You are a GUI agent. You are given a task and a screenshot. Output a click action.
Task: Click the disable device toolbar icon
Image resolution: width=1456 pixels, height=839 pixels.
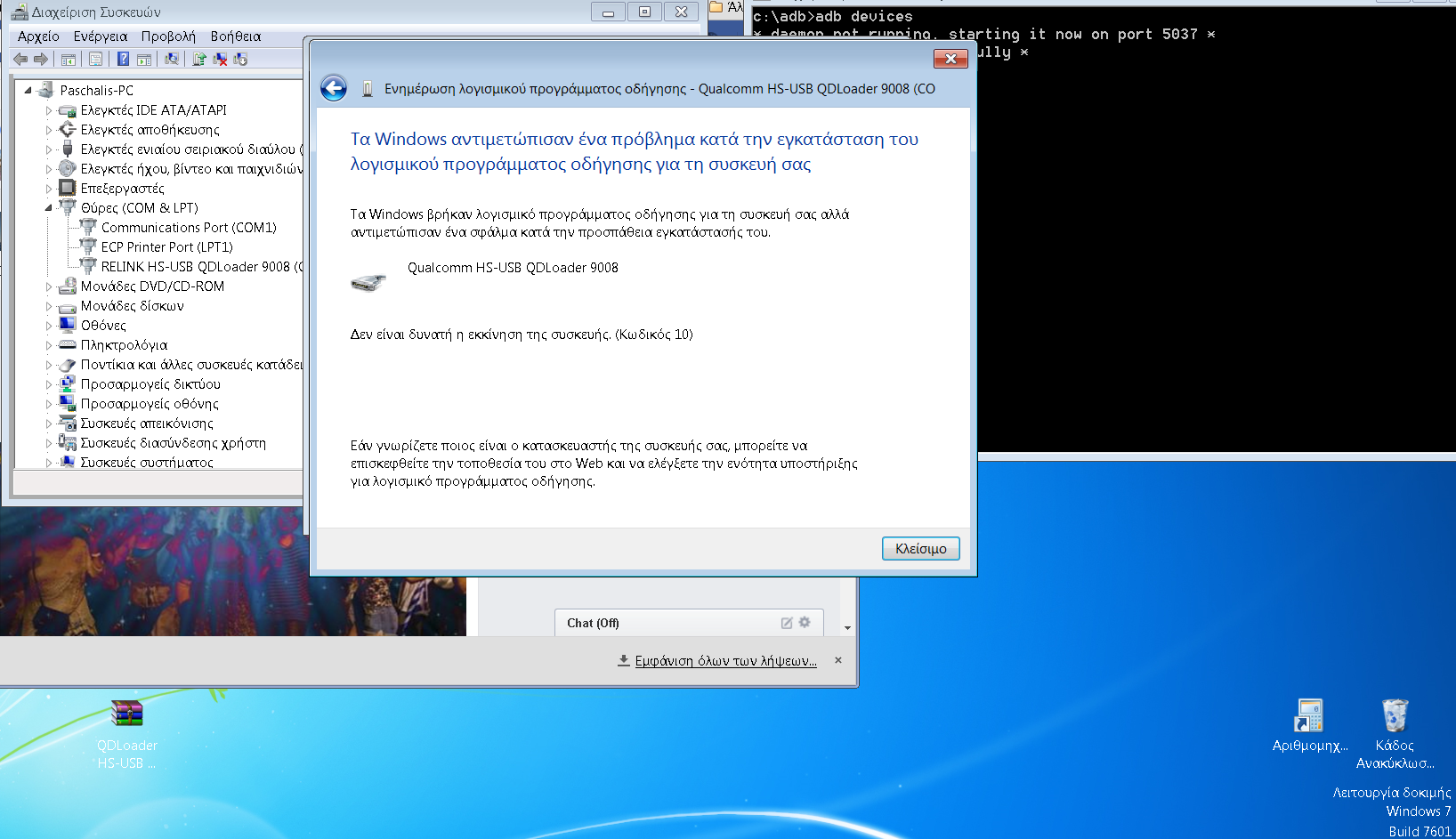tap(240, 60)
